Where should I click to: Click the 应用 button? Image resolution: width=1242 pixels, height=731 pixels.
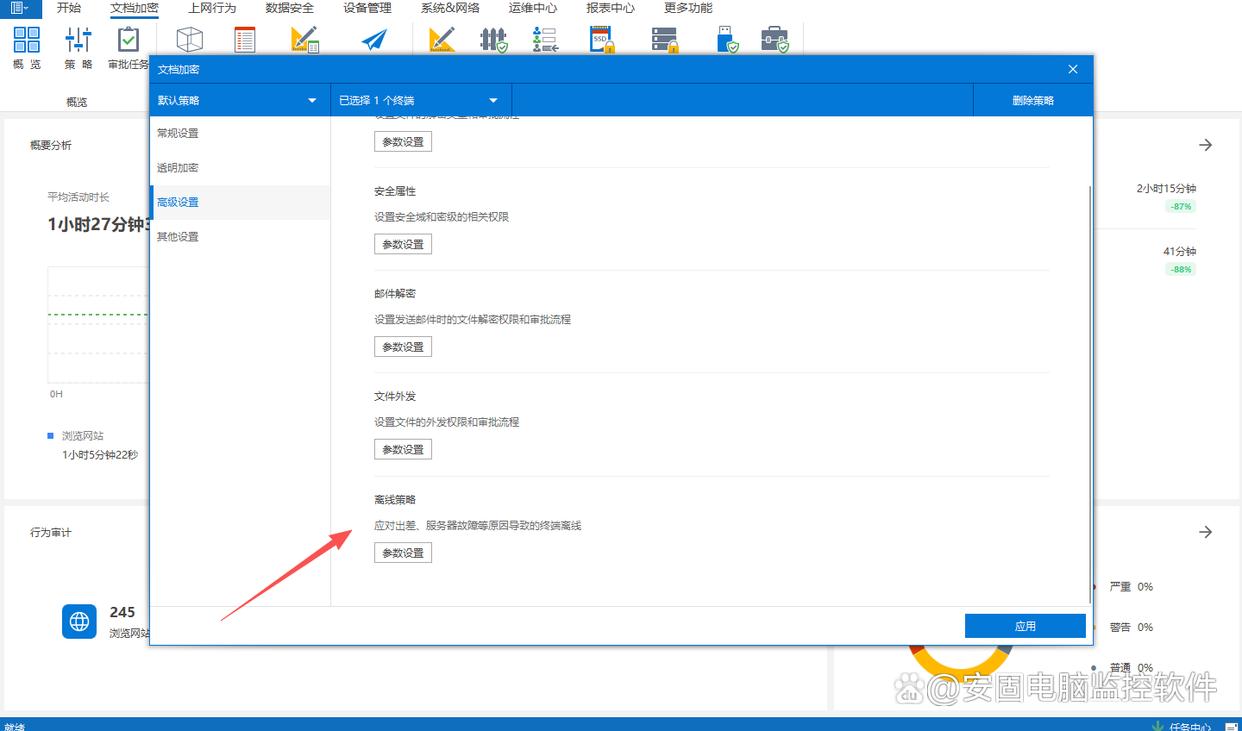point(1025,626)
